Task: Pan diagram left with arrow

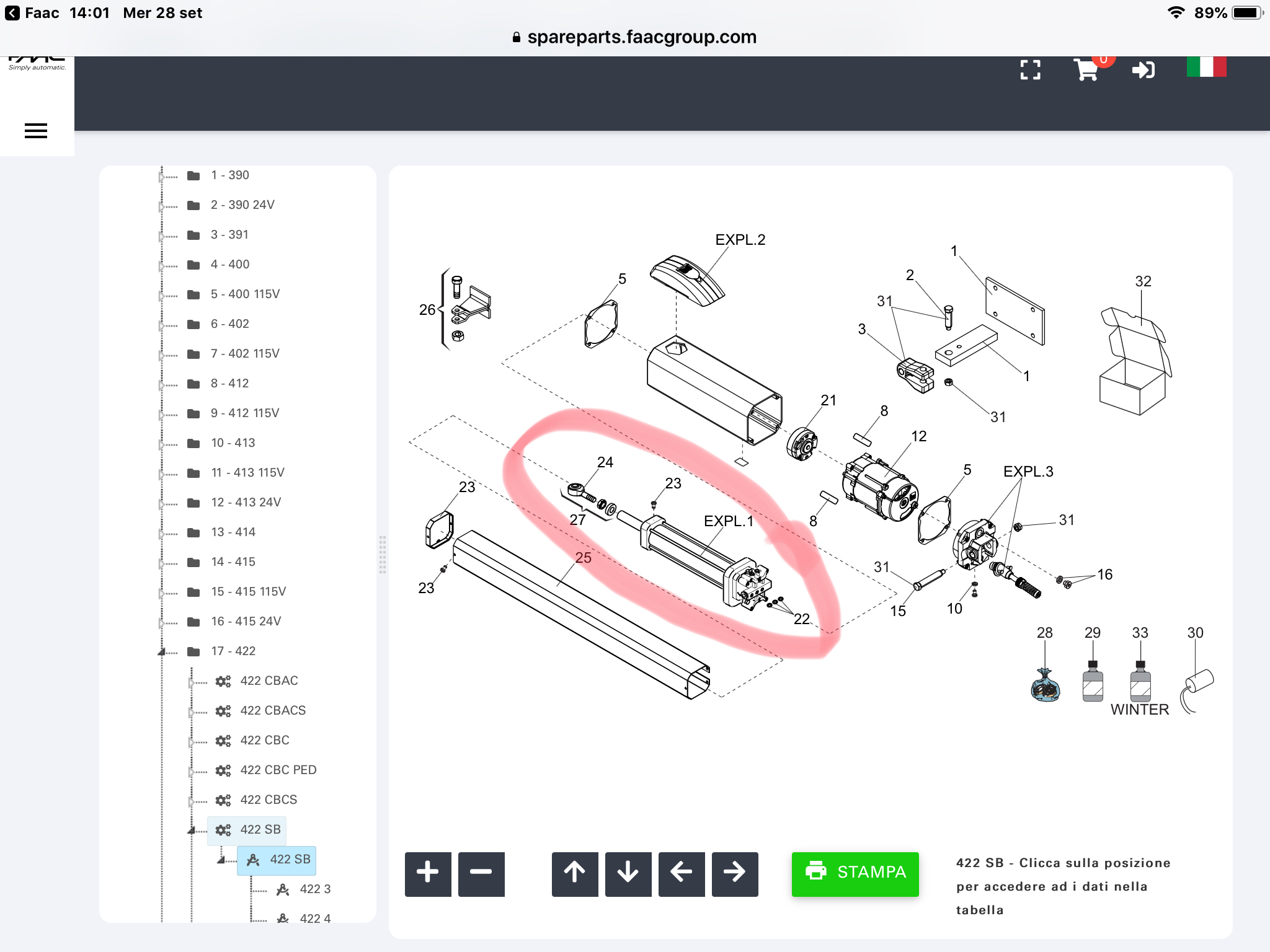Action: click(682, 874)
